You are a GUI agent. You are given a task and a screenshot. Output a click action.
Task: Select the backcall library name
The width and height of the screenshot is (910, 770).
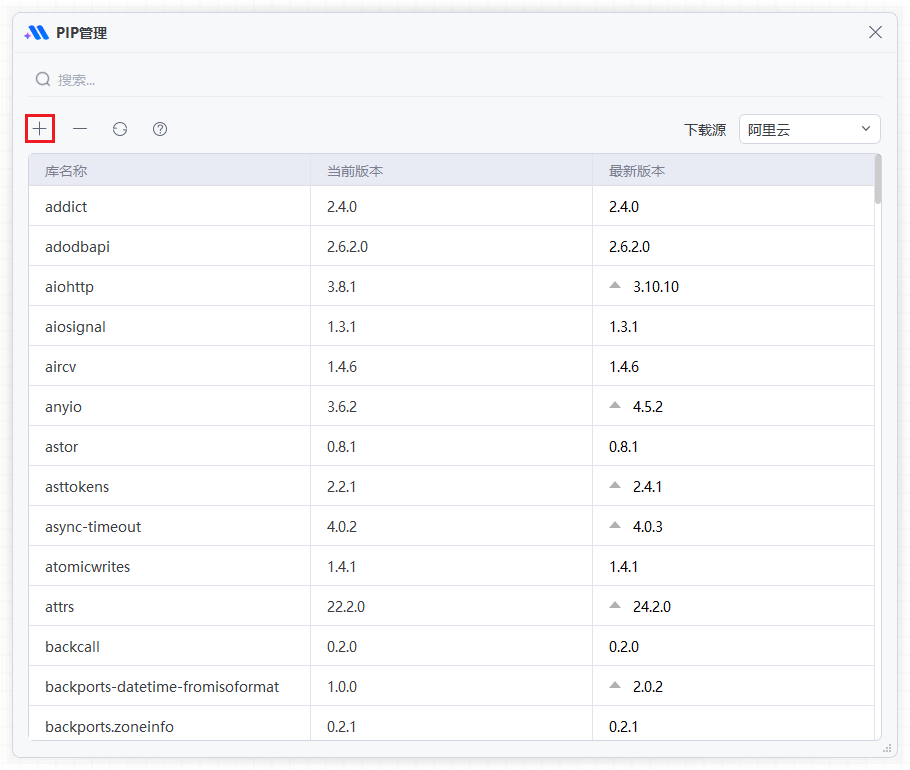coord(73,646)
